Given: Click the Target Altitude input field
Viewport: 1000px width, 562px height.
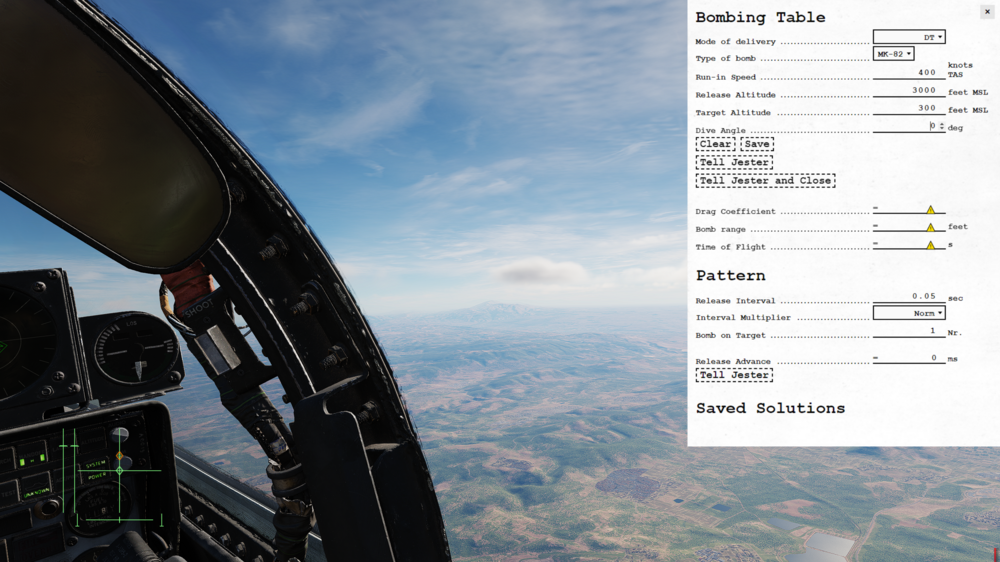Looking at the screenshot, I should point(909,108).
